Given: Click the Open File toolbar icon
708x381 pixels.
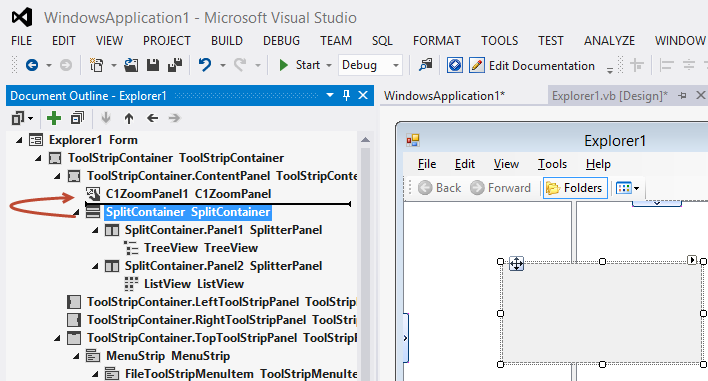Looking at the screenshot, I should coord(131,65).
